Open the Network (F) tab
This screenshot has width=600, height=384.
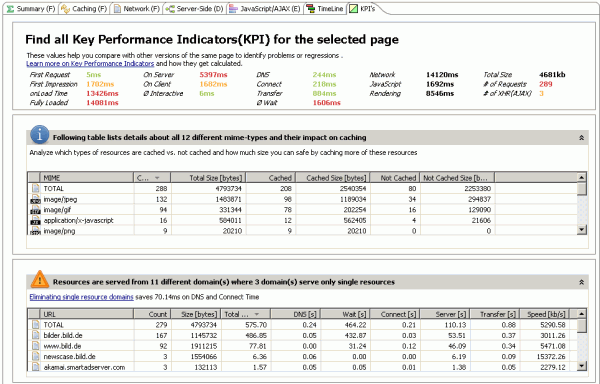(136, 8)
